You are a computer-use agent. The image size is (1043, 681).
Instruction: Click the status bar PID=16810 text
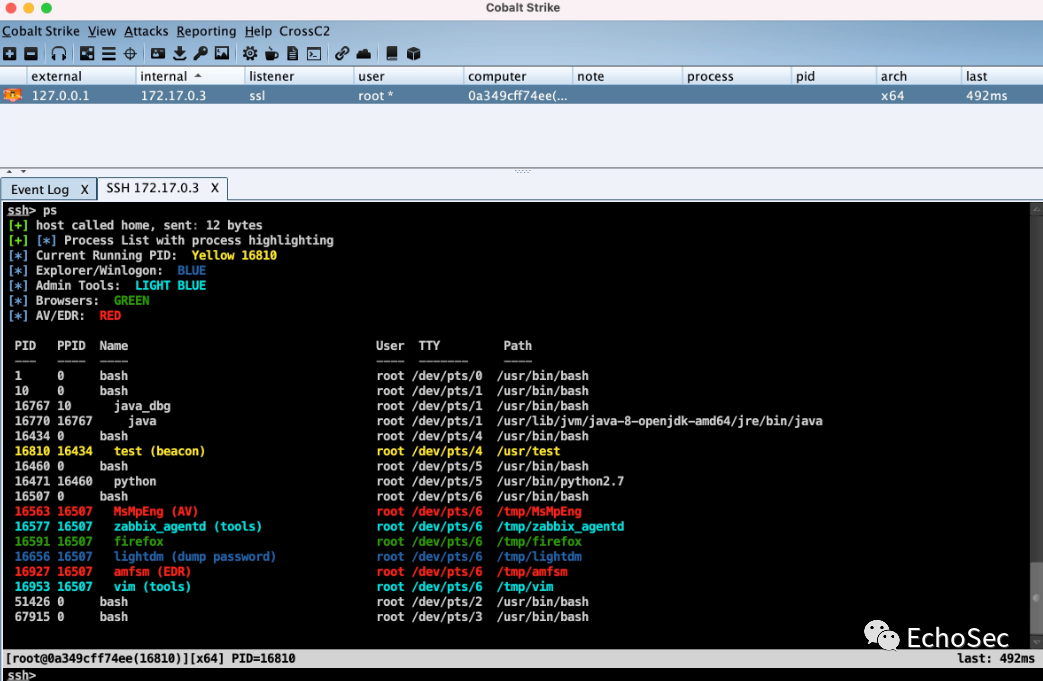(x=263, y=658)
